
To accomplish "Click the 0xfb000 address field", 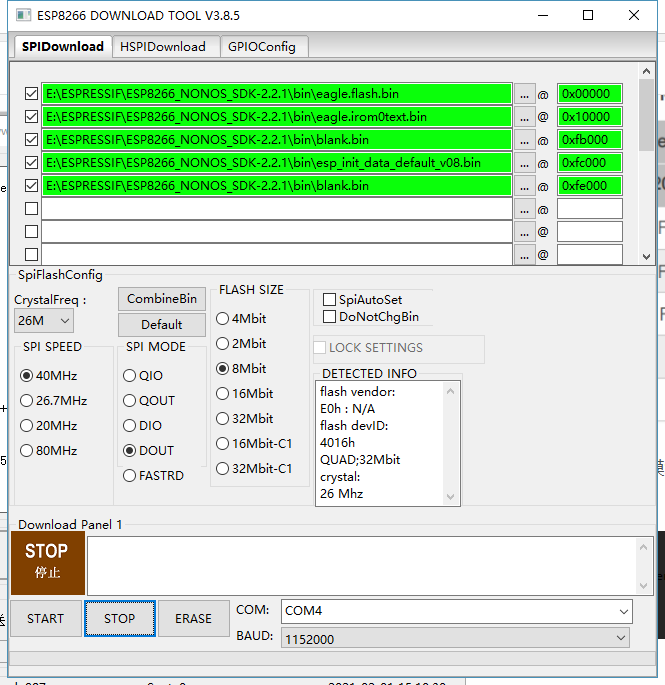I will (x=589, y=140).
